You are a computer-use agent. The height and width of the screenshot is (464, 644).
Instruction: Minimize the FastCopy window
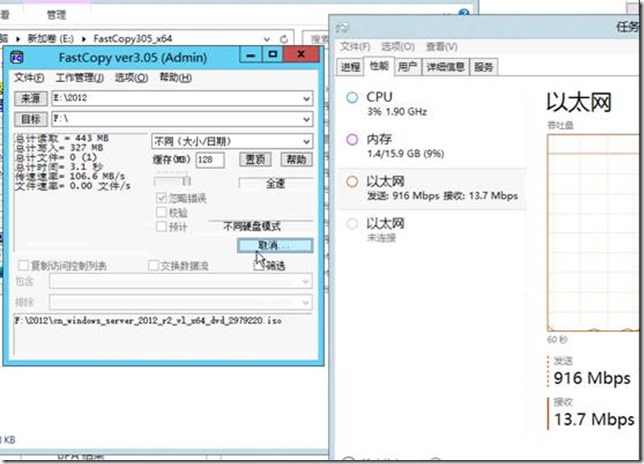click(251, 54)
